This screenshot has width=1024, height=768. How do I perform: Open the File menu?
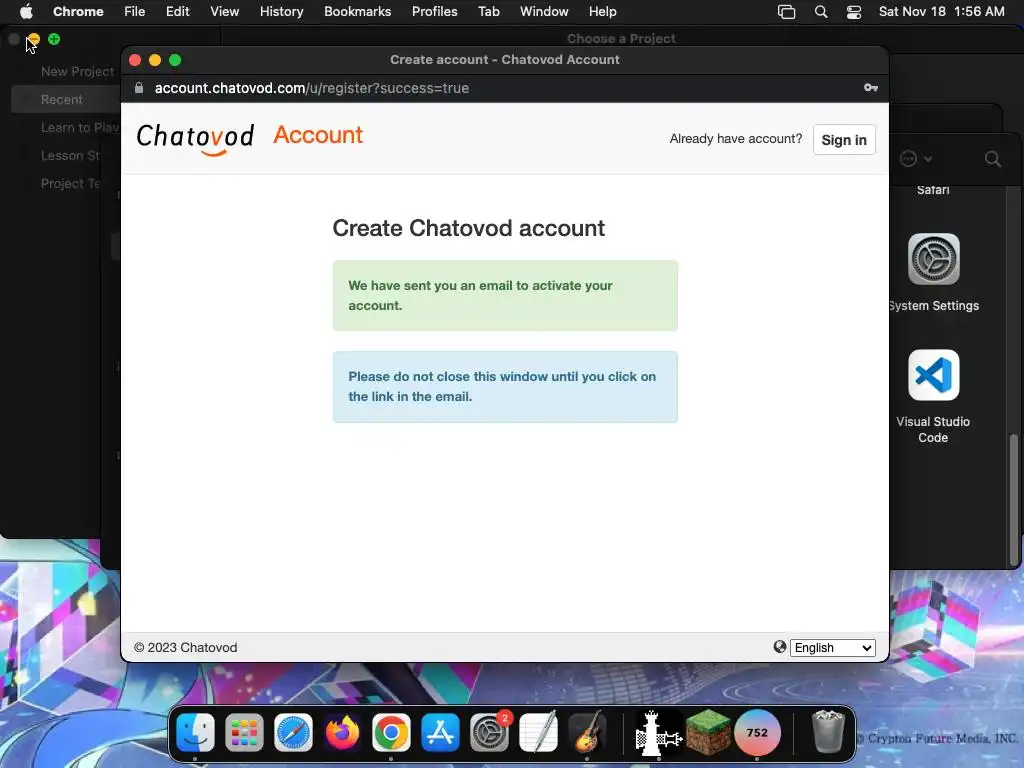(135, 11)
